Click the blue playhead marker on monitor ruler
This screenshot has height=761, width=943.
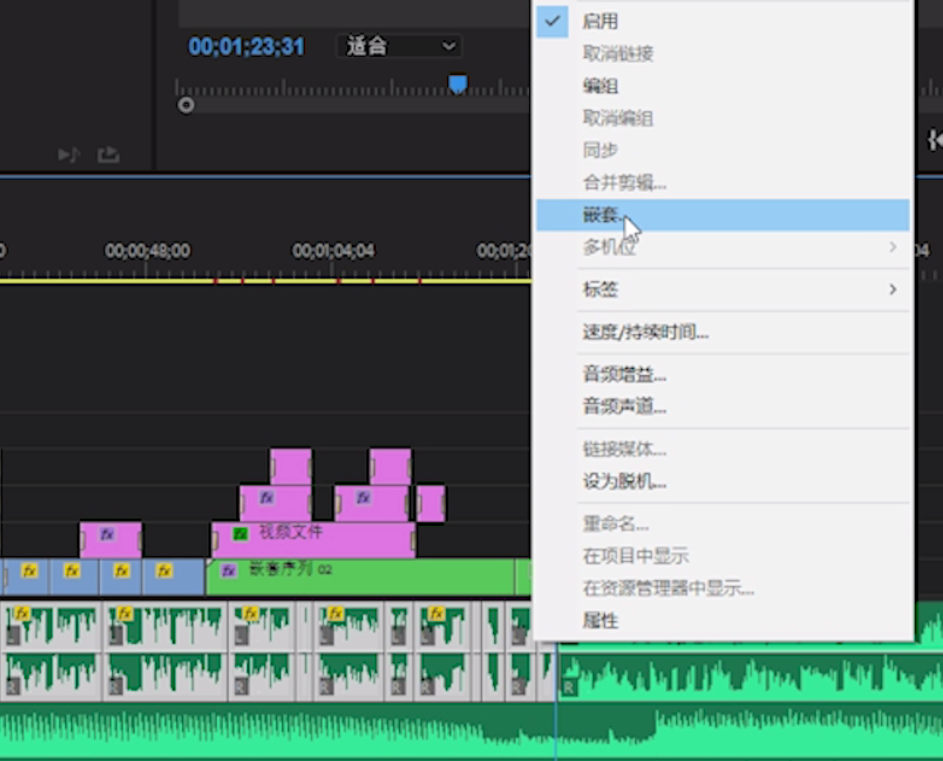458,84
